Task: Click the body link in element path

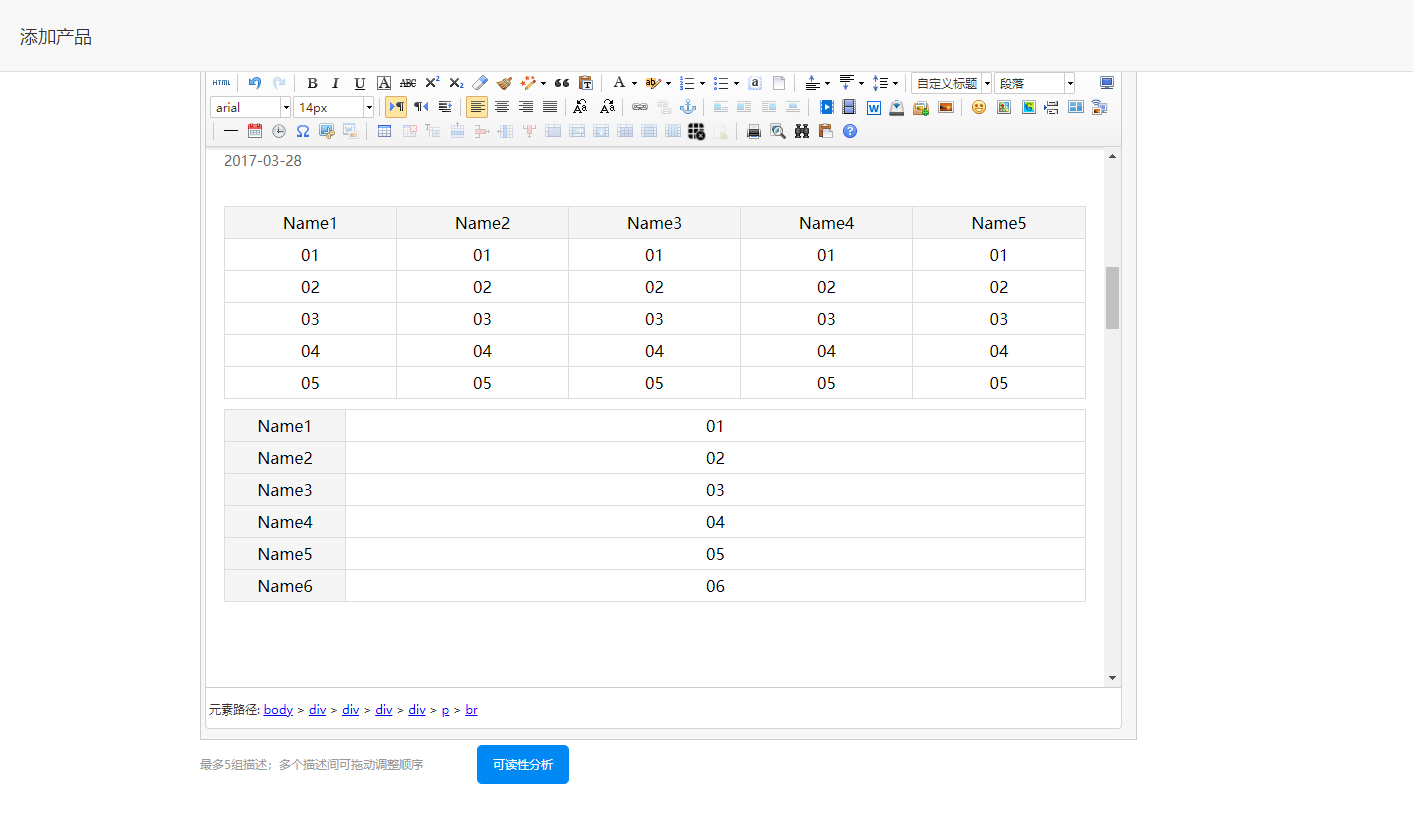Action: pos(278,710)
